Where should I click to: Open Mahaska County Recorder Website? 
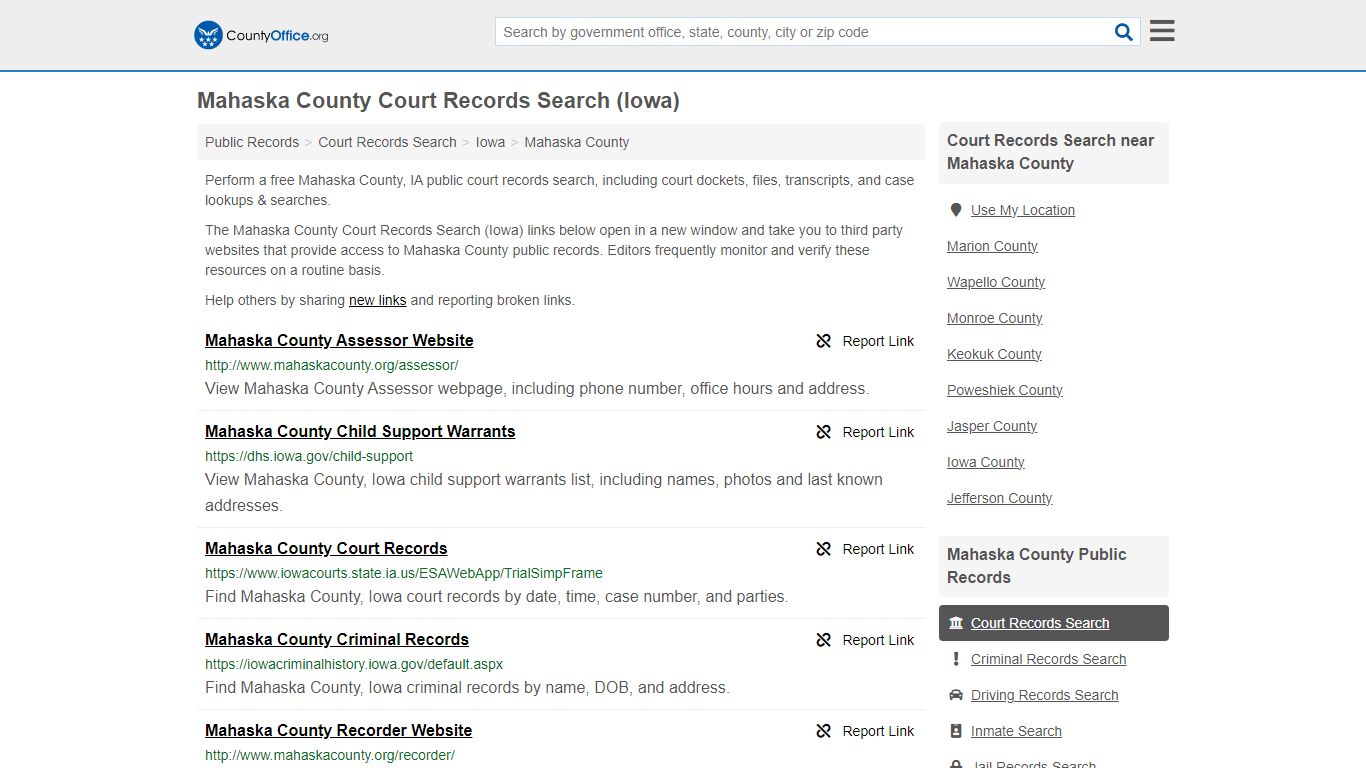click(338, 730)
